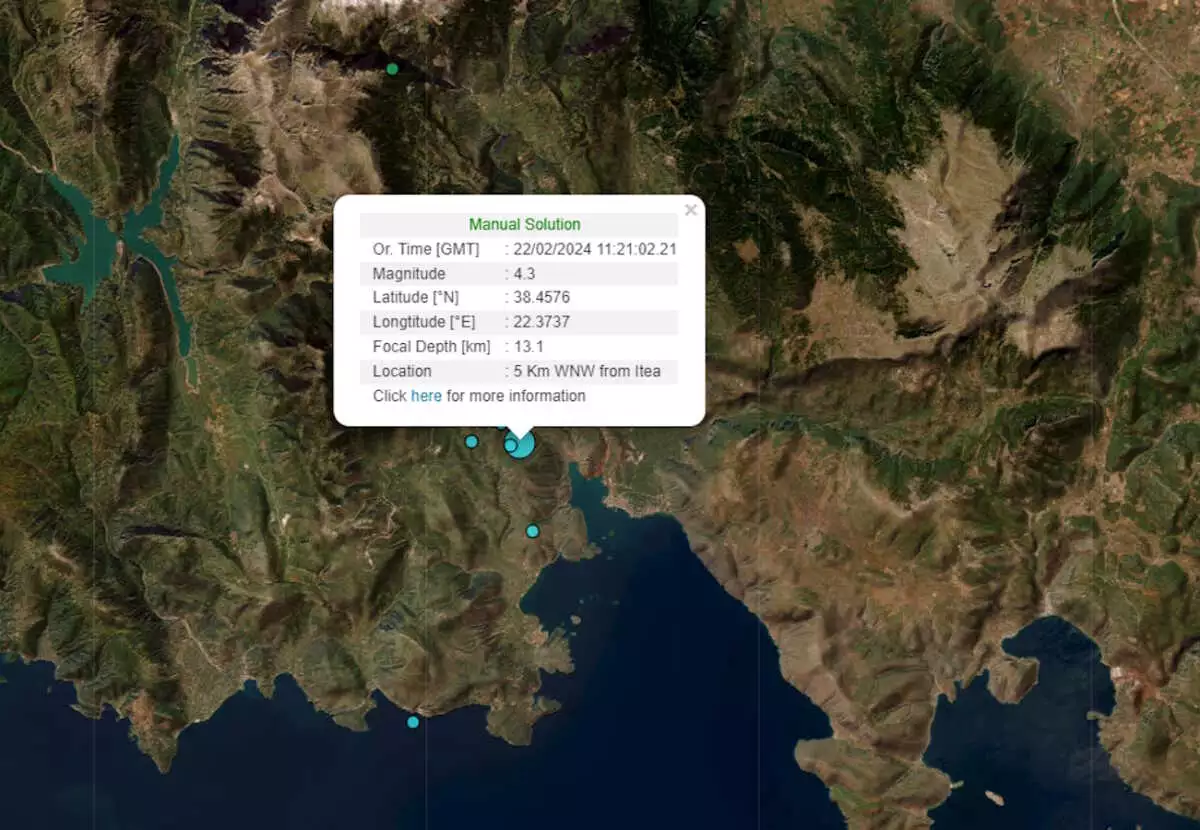Click the "Location" row label

(x=402, y=371)
